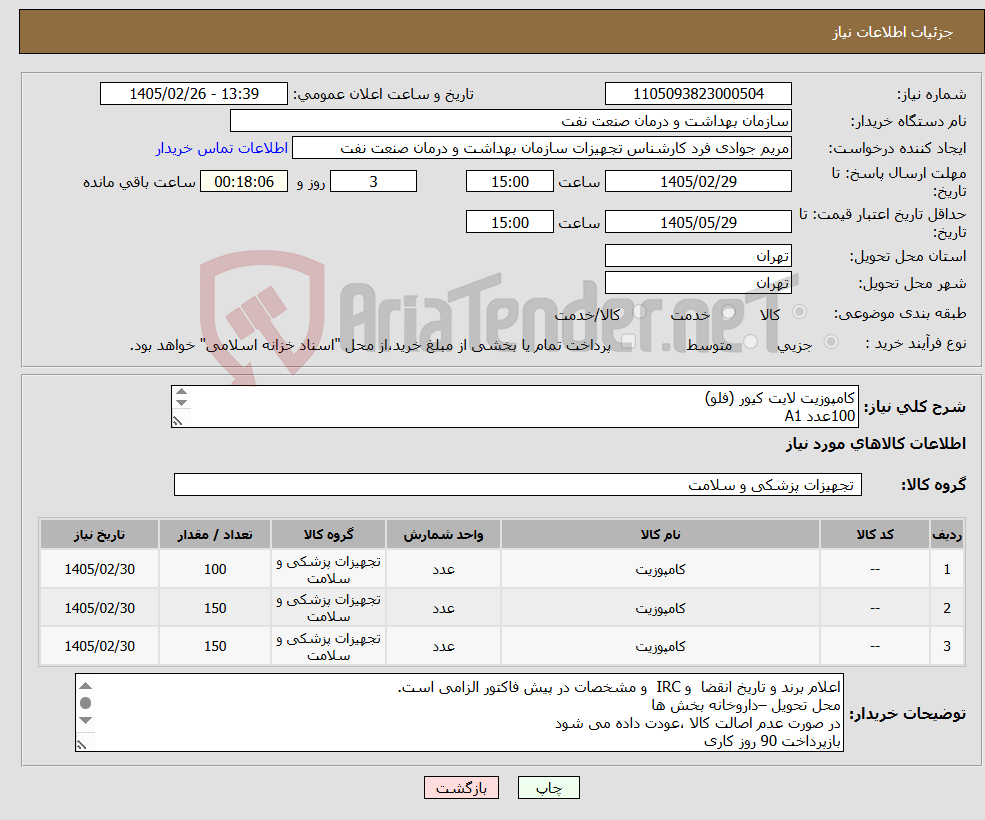Screen dimensions: 985x820
Task: Click up arrow in توضیحات خریدار box
Action: tap(86, 686)
